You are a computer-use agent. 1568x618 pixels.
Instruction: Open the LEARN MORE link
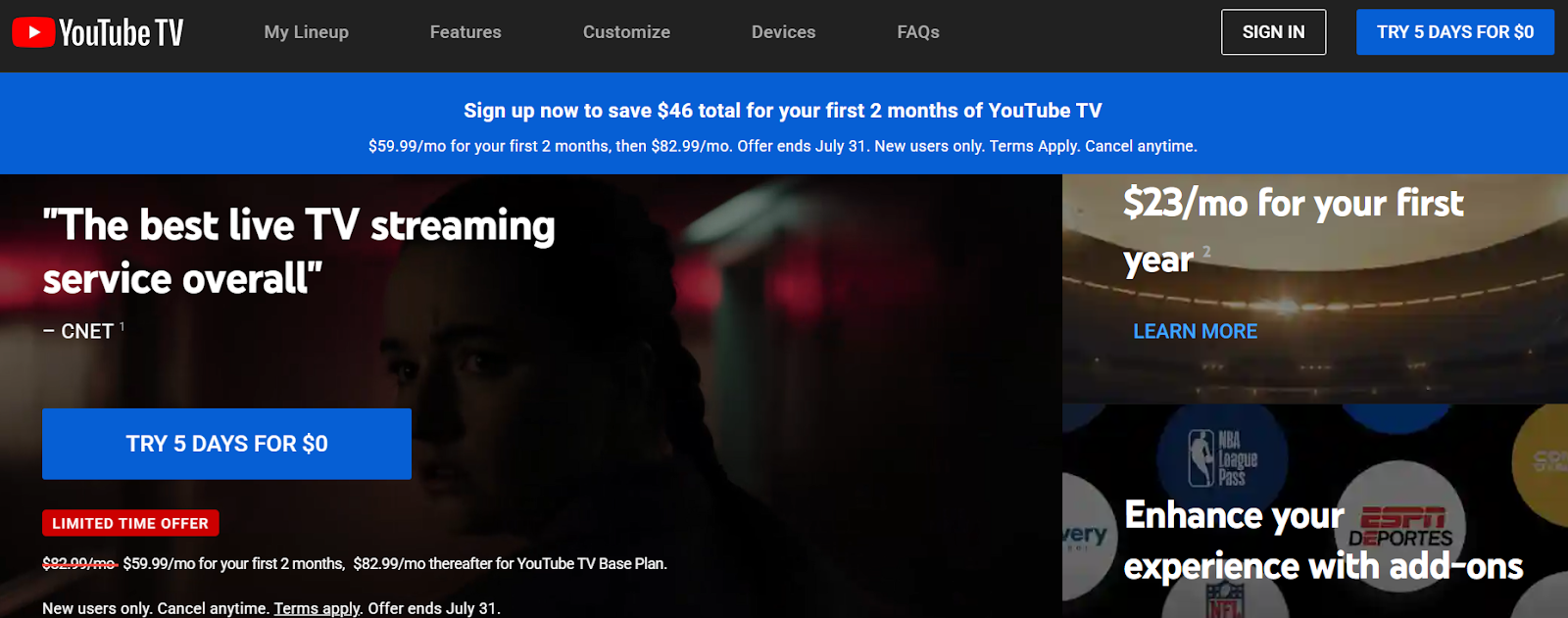1195,331
